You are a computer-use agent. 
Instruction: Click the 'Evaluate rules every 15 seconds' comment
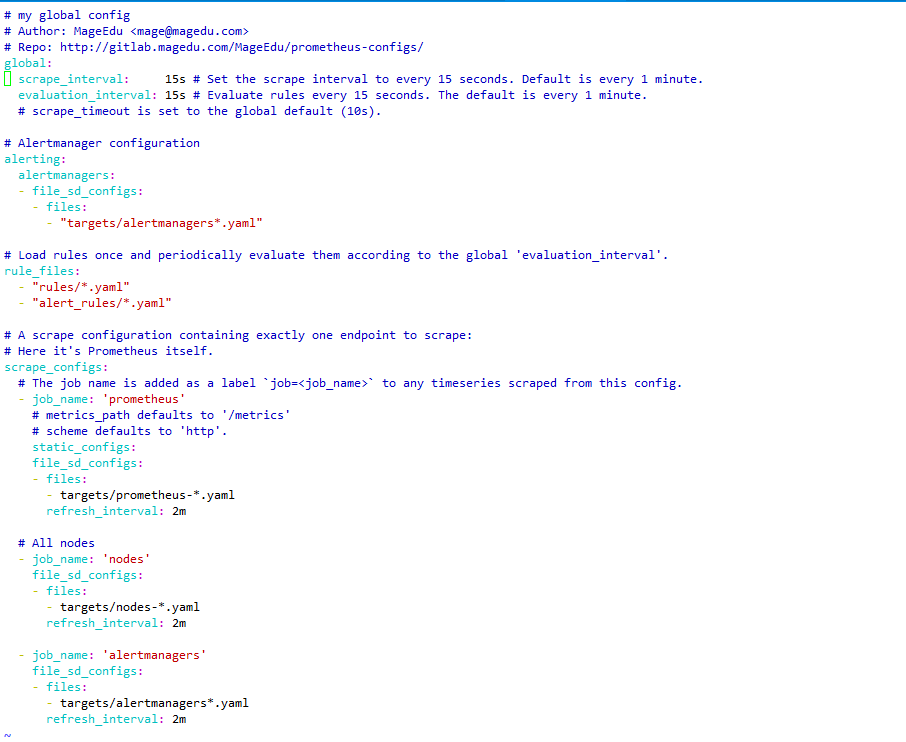point(420,95)
